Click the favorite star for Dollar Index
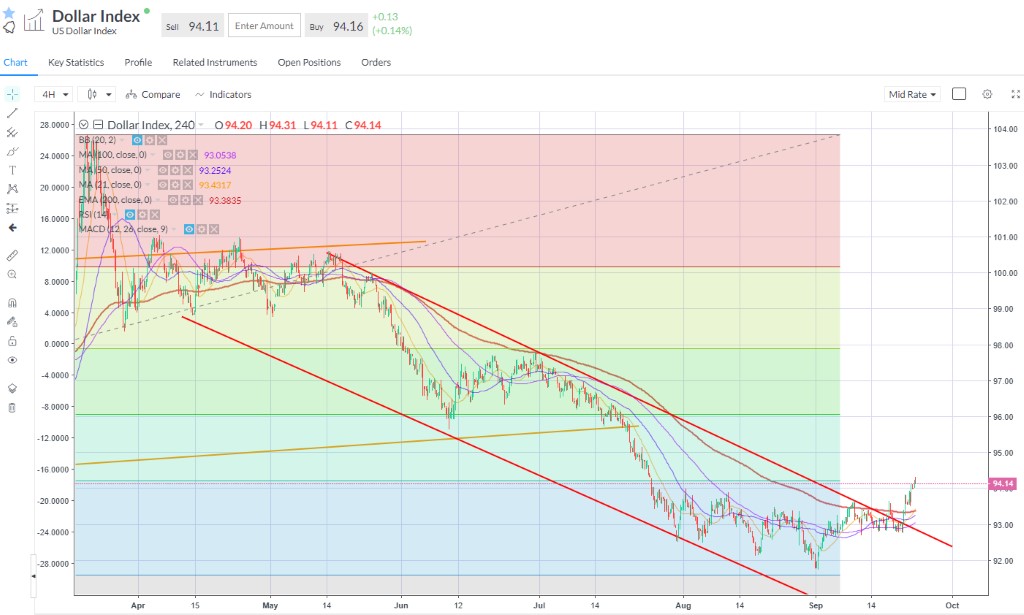The width and height of the screenshot is (1024, 615). tap(8, 12)
